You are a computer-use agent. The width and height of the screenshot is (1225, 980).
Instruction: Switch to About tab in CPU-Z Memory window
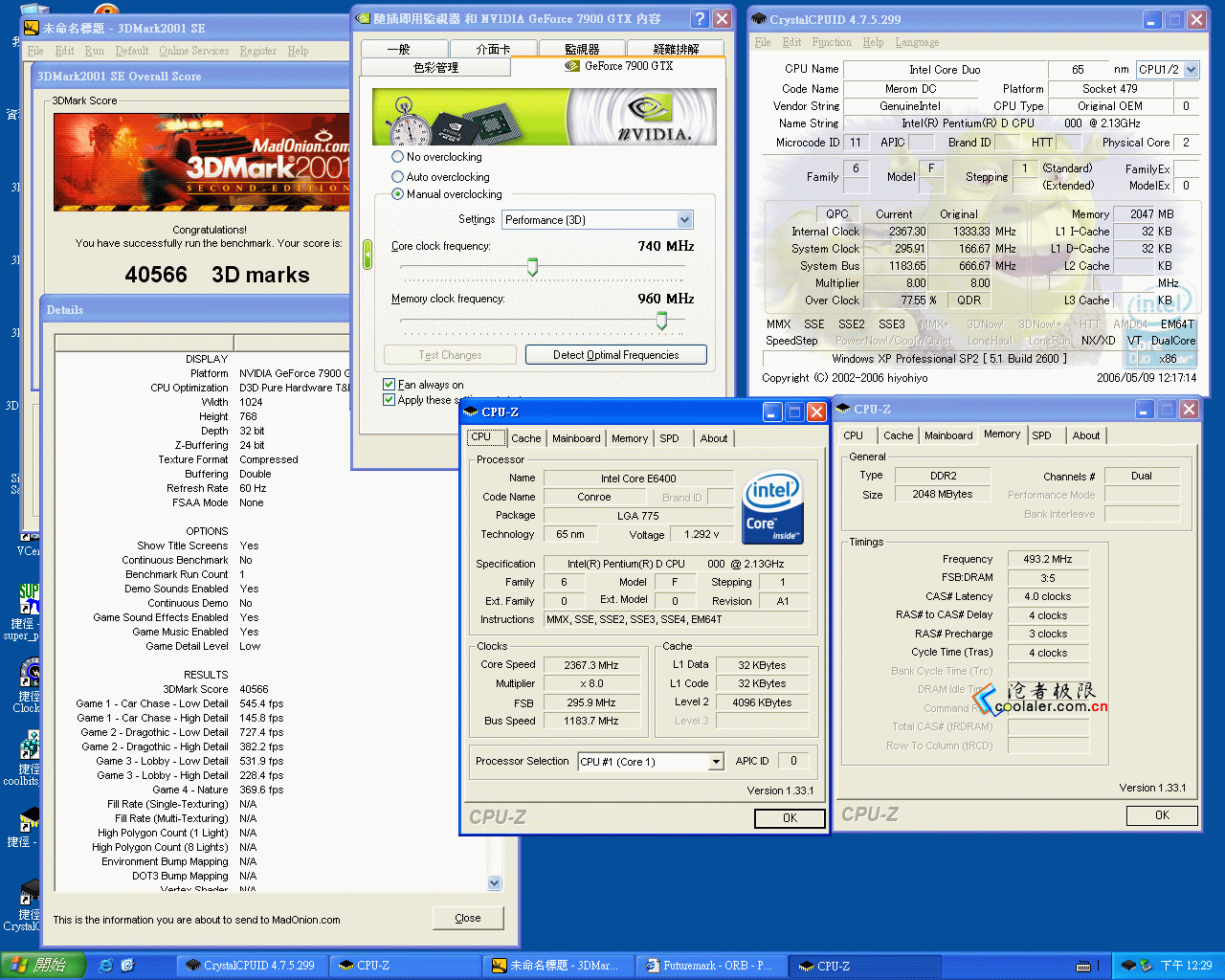point(1086,435)
